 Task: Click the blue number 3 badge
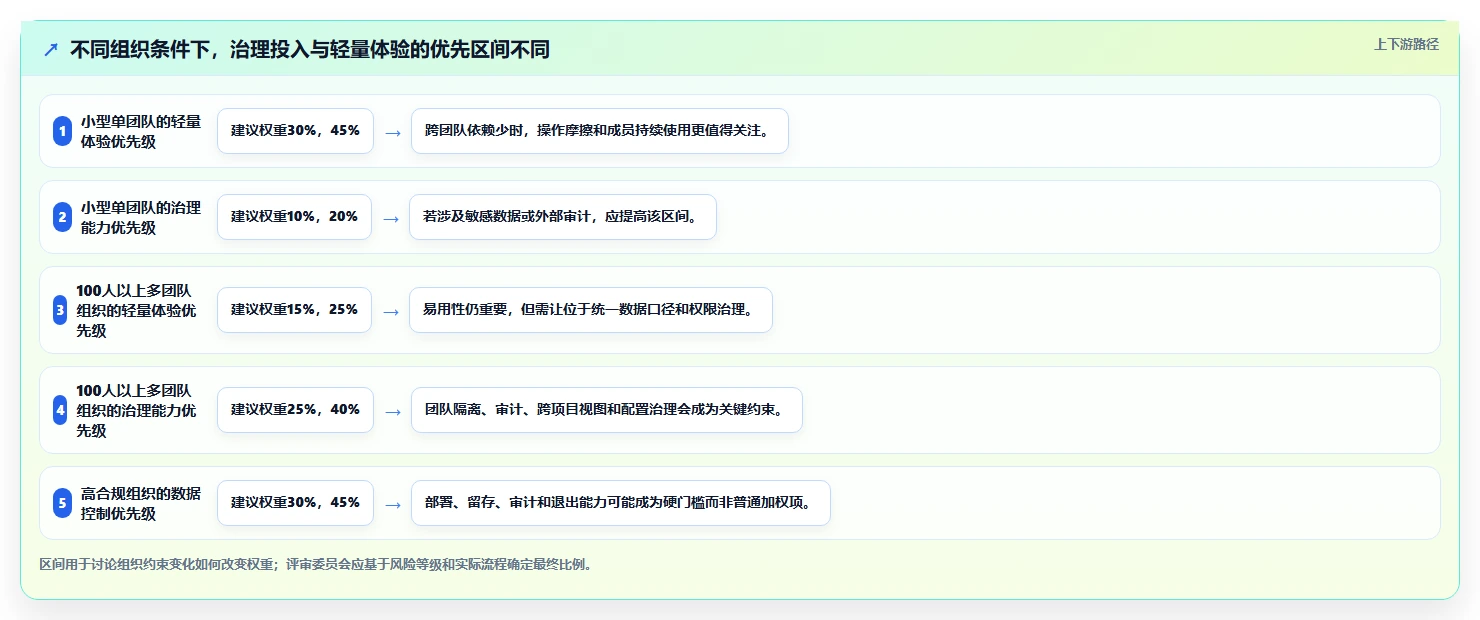[x=60, y=310]
